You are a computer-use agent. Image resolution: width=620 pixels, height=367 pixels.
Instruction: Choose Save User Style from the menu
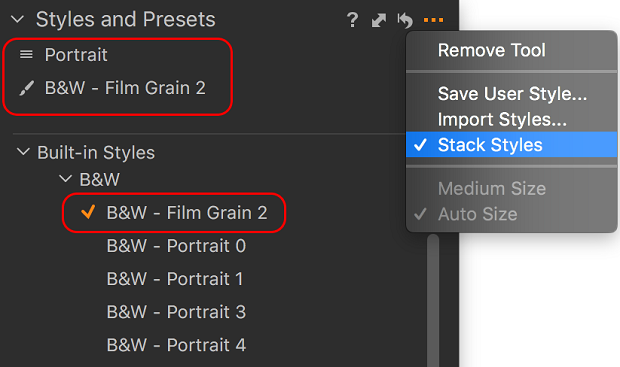511,94
